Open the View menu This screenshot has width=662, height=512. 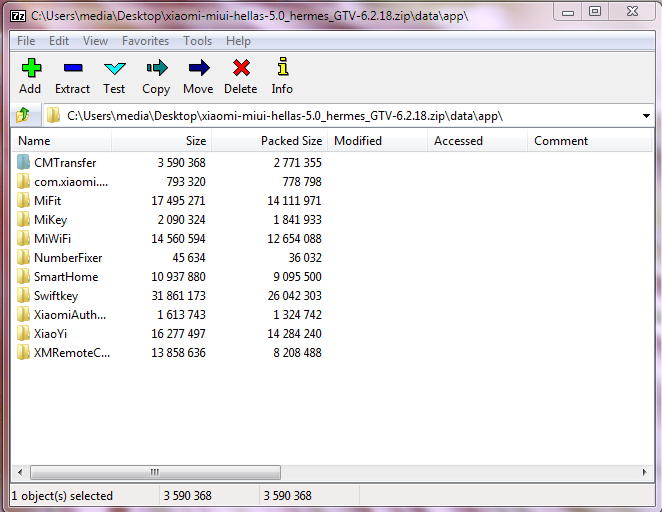95,41
